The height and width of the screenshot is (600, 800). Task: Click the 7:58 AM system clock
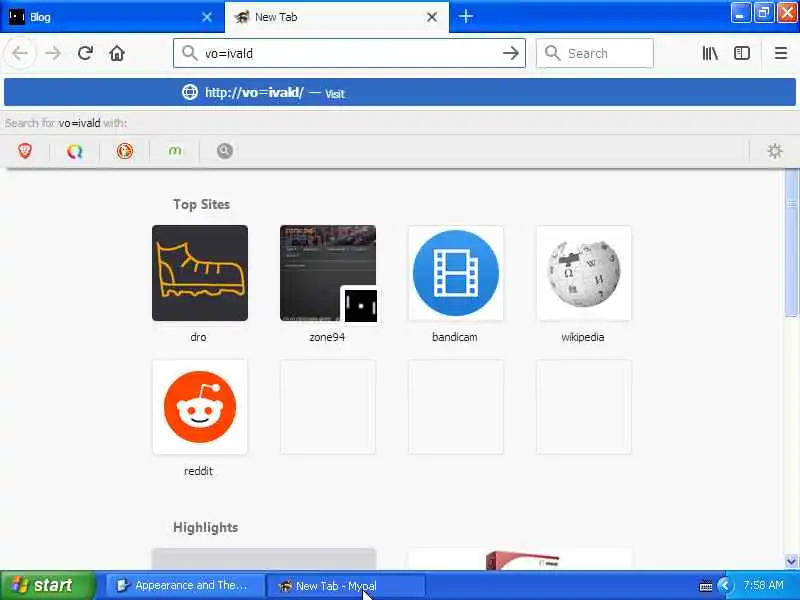pyautogui.click(x=764, y=585)
